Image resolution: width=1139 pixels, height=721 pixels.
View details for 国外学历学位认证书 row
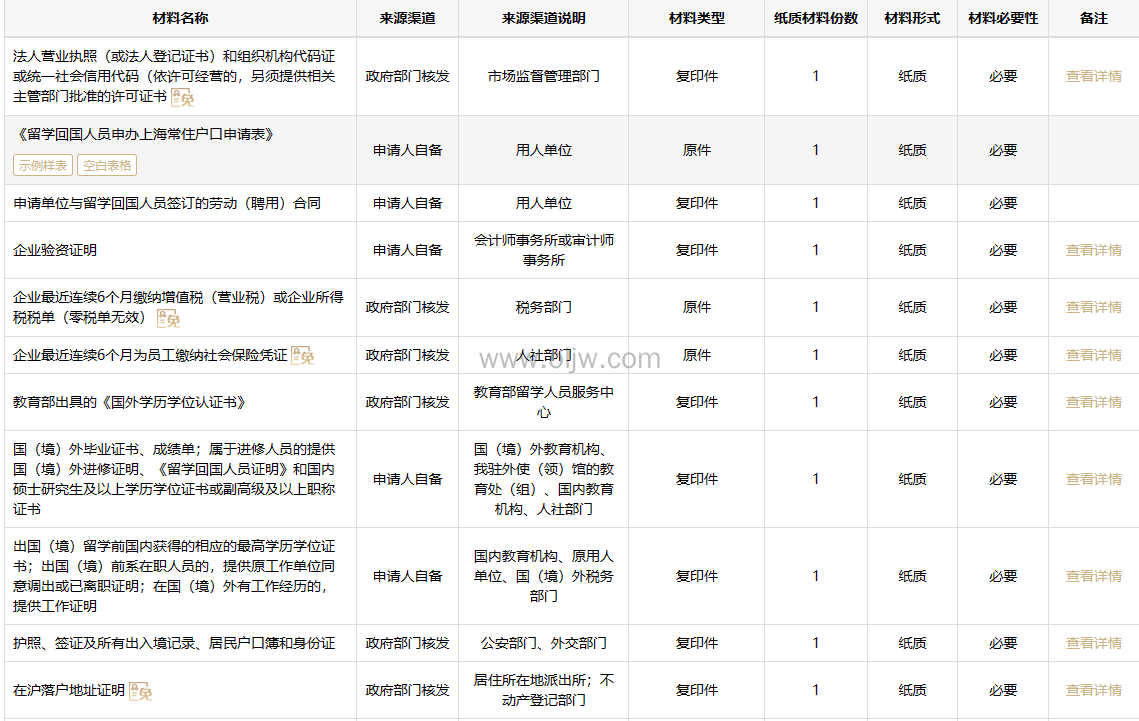pyautogui.click(x=1093, y=402)
